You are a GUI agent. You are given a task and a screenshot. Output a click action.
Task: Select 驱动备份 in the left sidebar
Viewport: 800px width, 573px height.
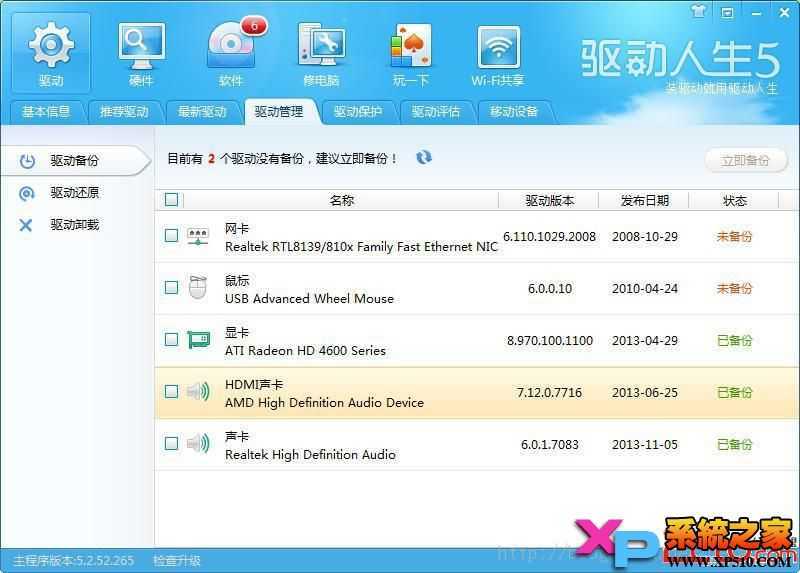76,161
